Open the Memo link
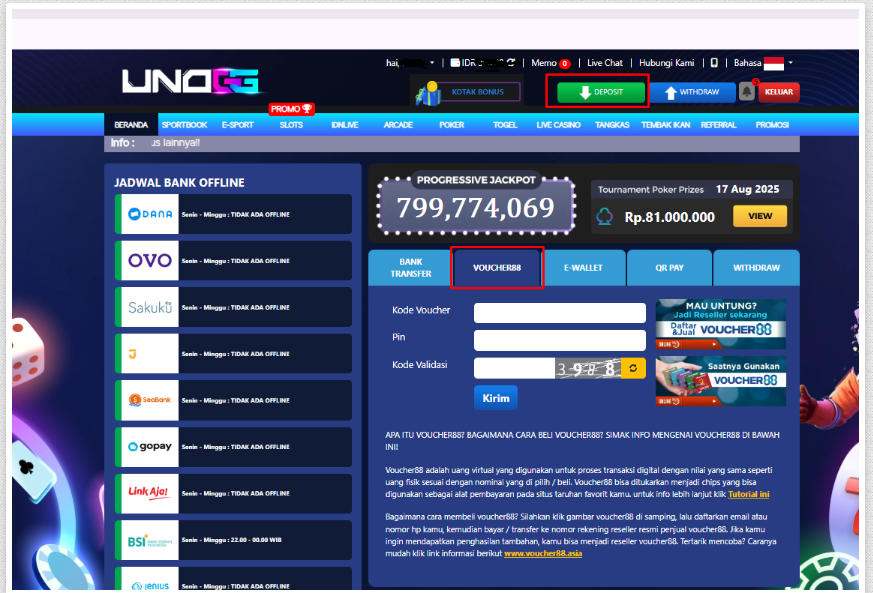The width and height of the screenshot is (873, 593). (544, 63)
